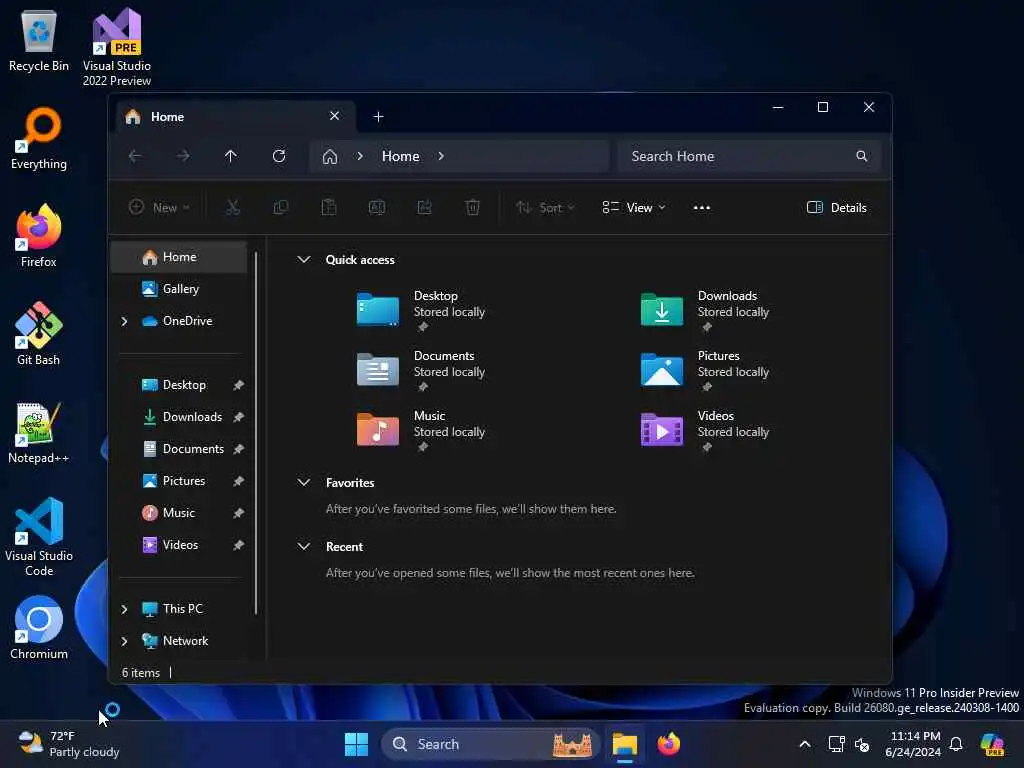The width and height of the screenshot is (1024, 768).
Task: Select the Git Bash desktop shortcut
Action: coord(39,334)
